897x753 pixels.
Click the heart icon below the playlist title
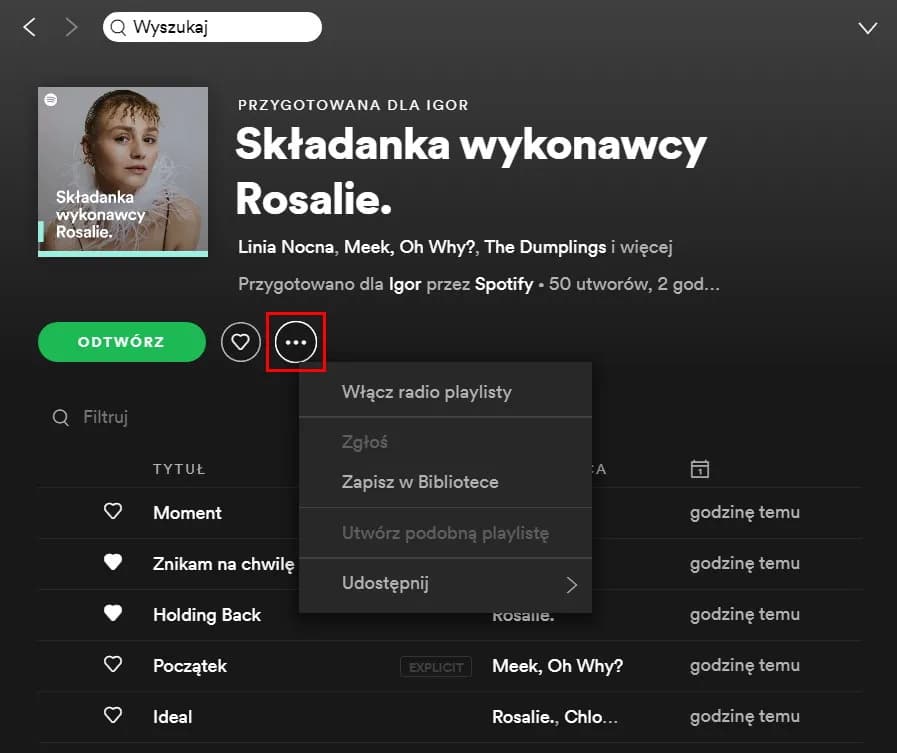240,342
